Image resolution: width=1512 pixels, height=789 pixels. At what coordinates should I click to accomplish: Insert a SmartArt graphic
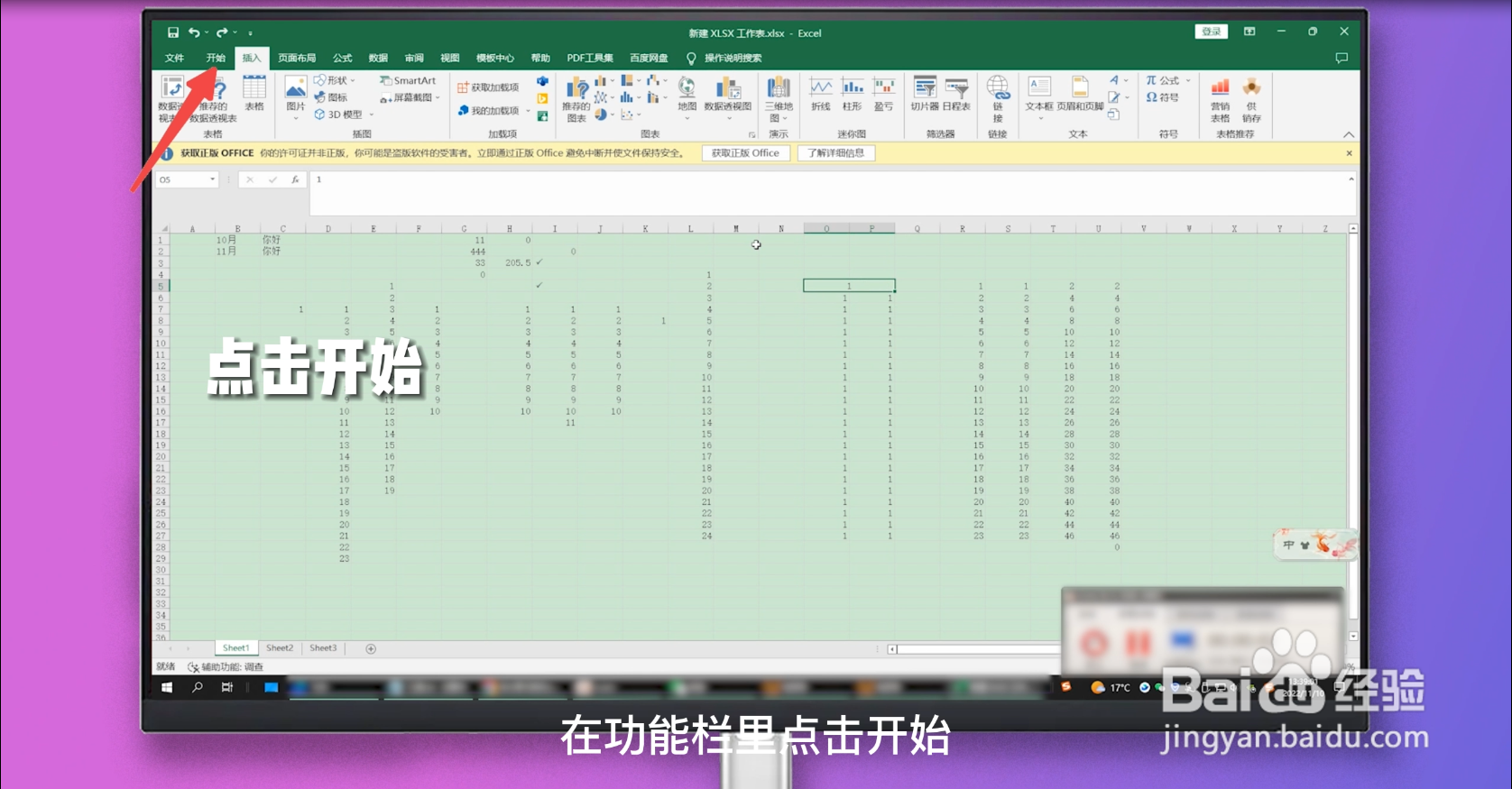tap(408, 80)
